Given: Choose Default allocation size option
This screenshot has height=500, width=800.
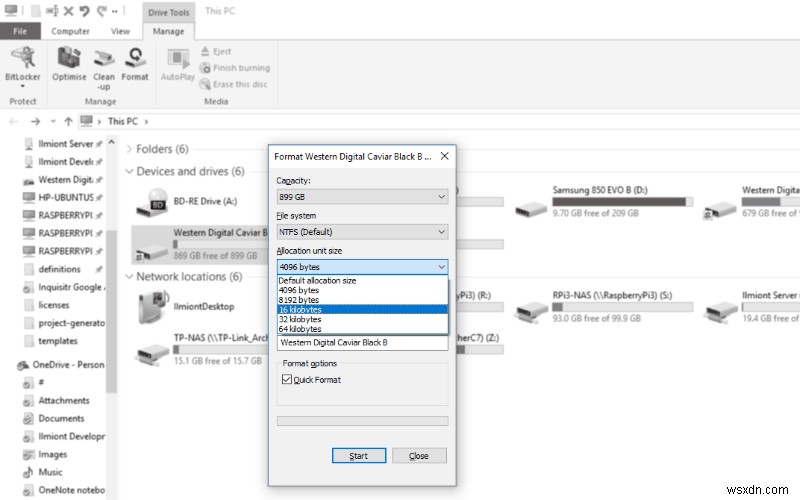Looking at the screenshot, I should (x=363, y=281).
